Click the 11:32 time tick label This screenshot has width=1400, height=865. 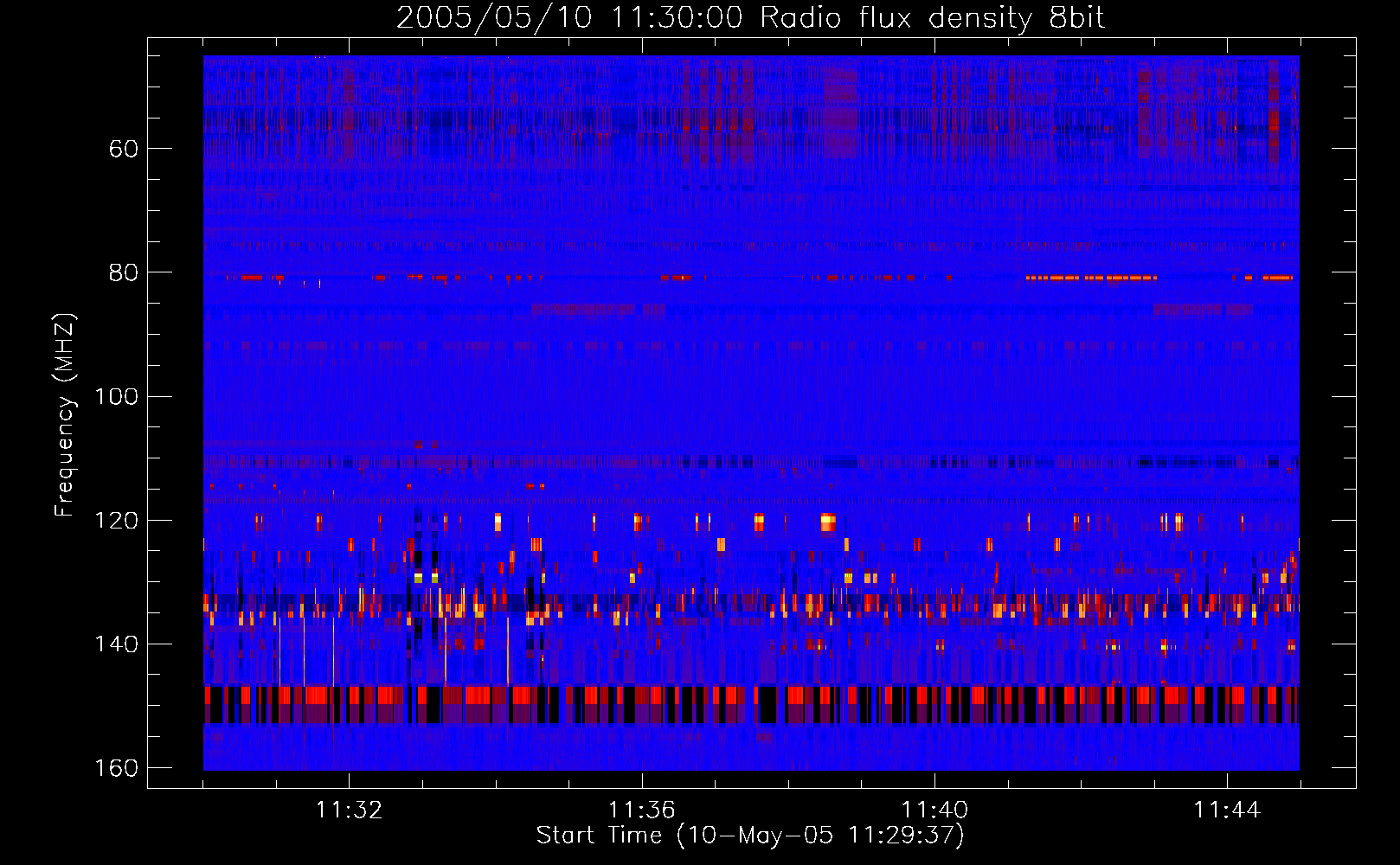(x=349, y=810)
